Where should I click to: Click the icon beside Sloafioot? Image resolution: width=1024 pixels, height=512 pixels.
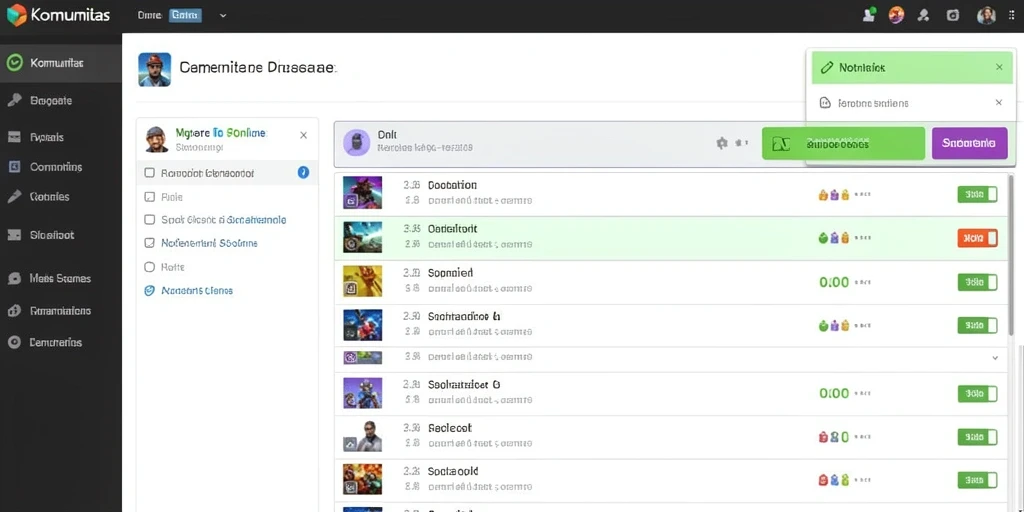pyautogui.click(x=14, y=235)
